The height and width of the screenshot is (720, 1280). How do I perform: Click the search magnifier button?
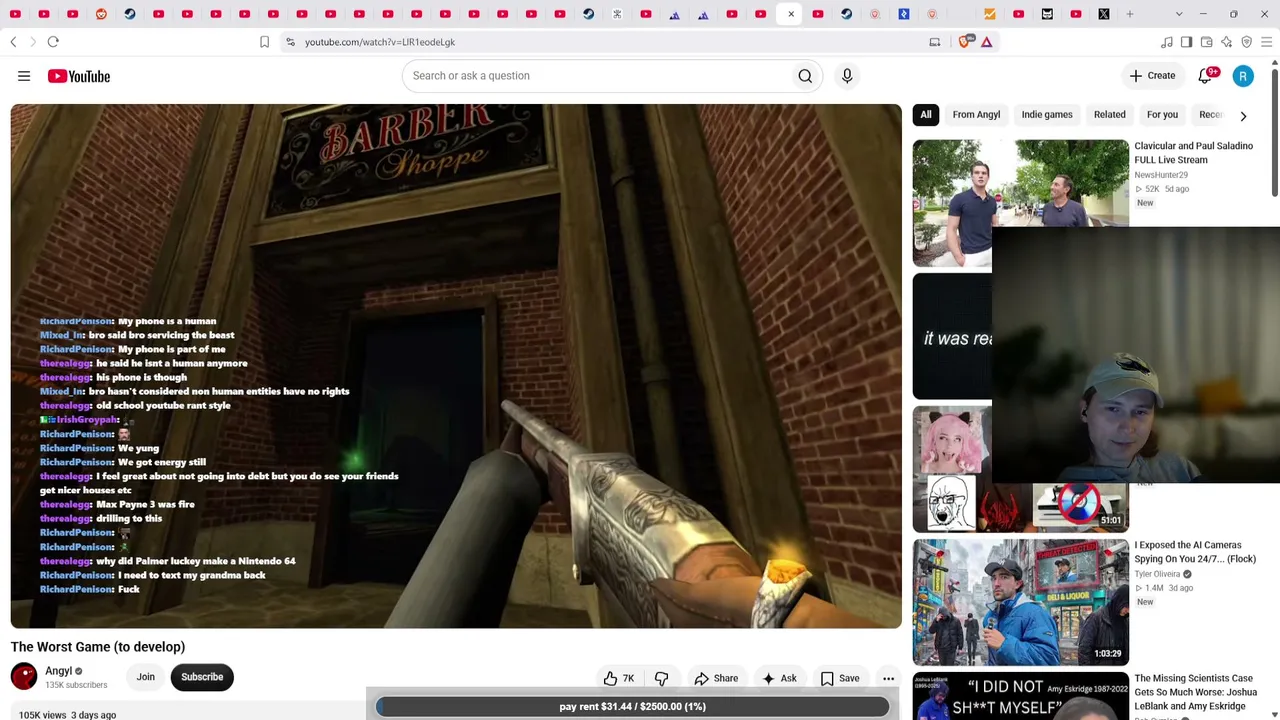click(805, 76)
